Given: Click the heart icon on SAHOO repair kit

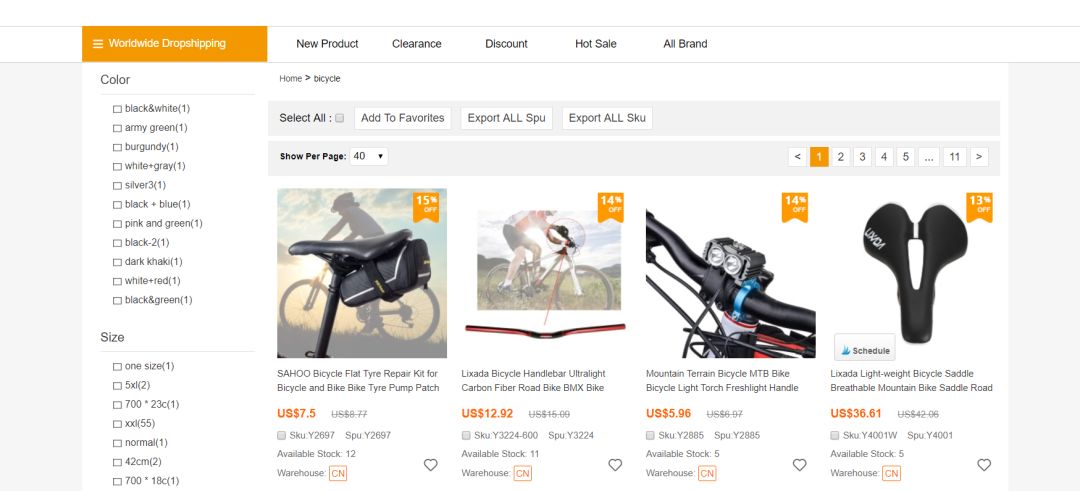Looking at the screenshot, I should tap(431, 465).
